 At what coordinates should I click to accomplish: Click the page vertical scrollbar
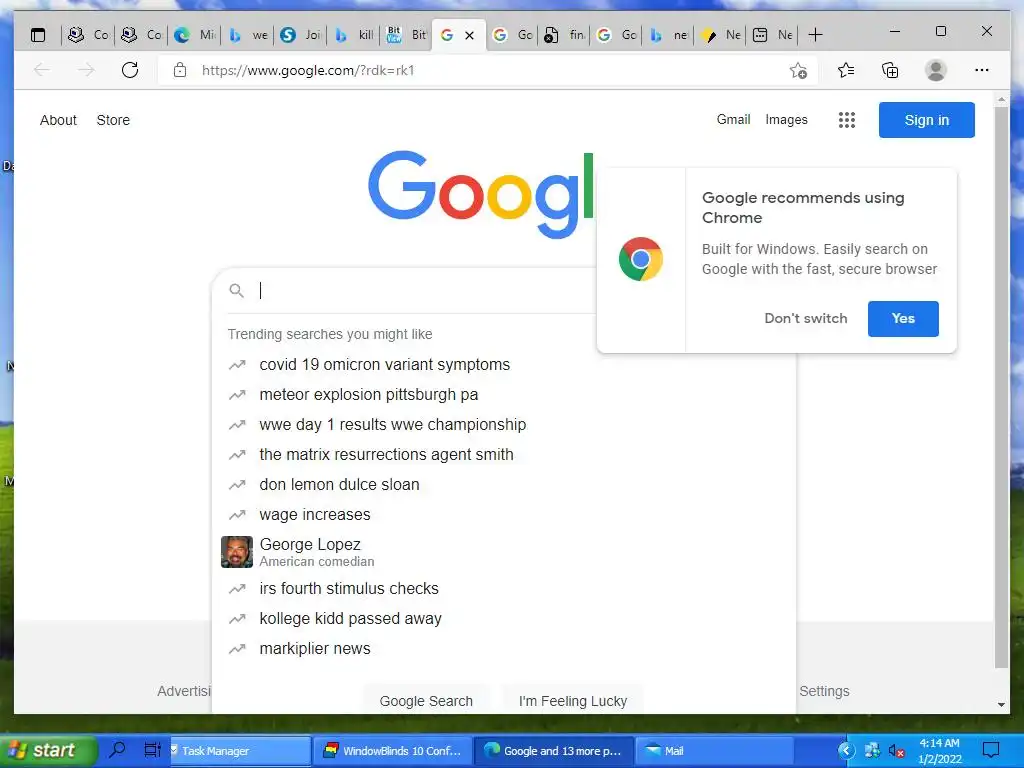pyautogui.click(x=1001, y=385)
